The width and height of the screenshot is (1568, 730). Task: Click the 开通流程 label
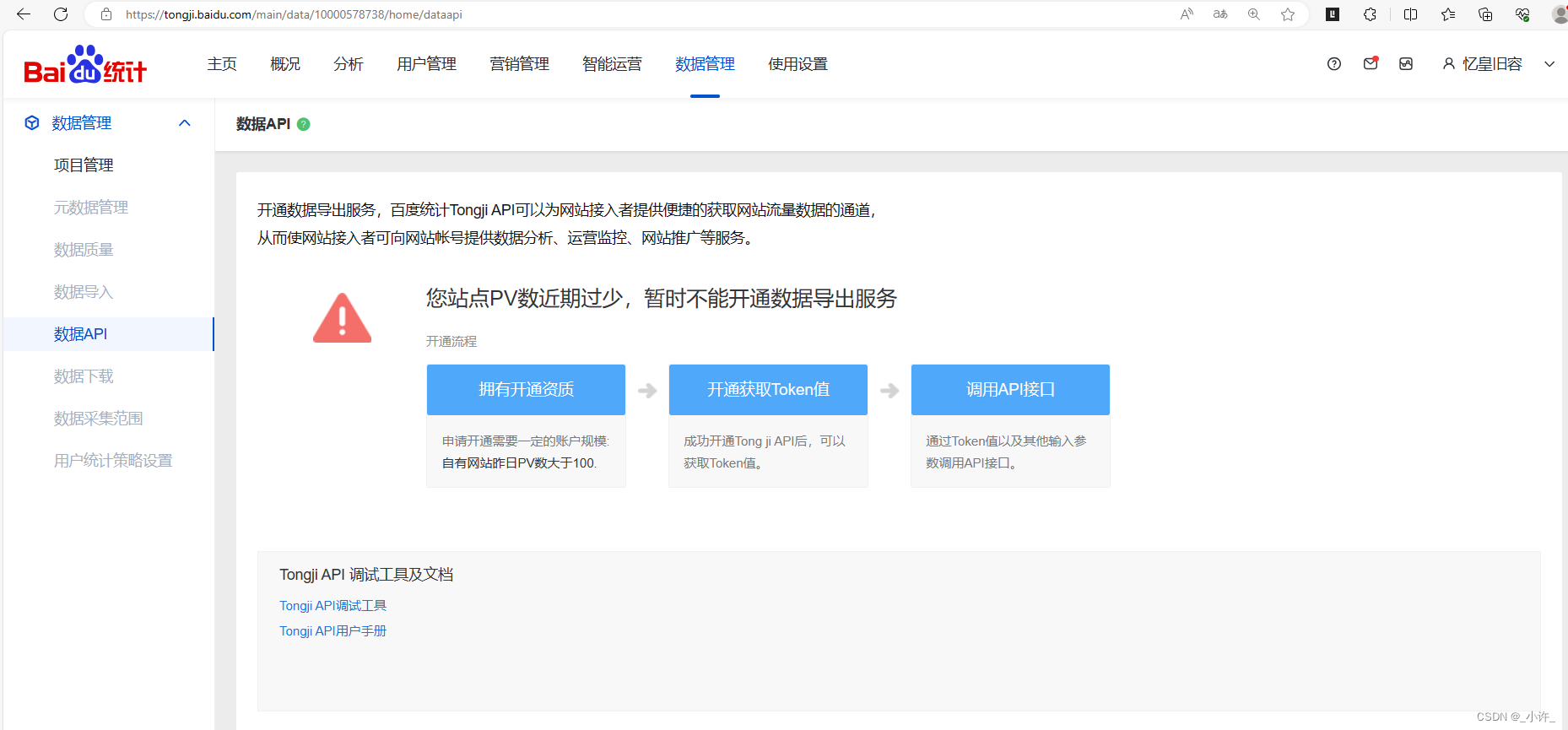pyautogui.click(x=451, y=342)
